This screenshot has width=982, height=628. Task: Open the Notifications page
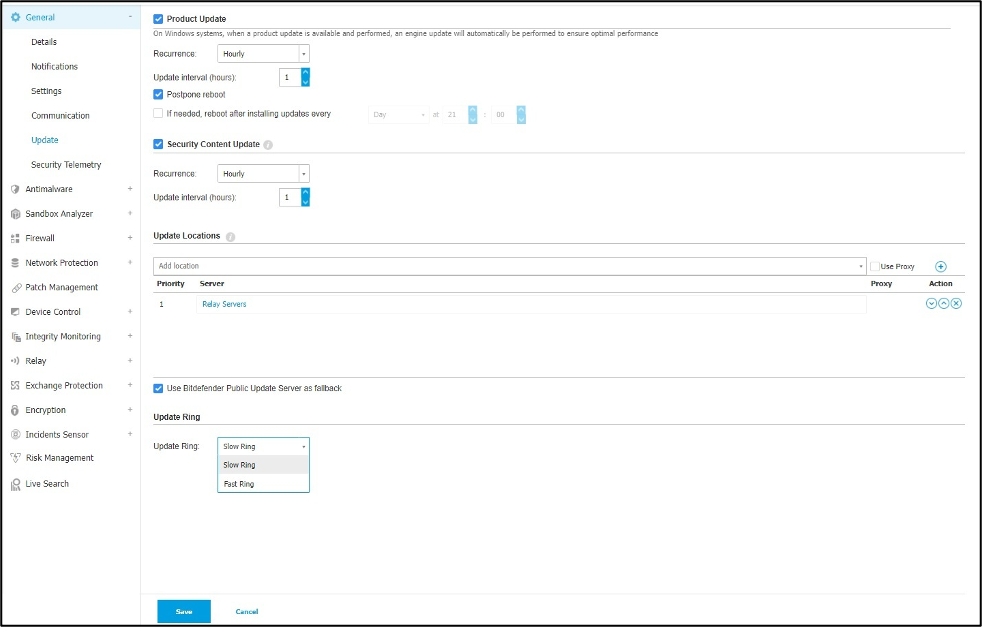point(54,67)
